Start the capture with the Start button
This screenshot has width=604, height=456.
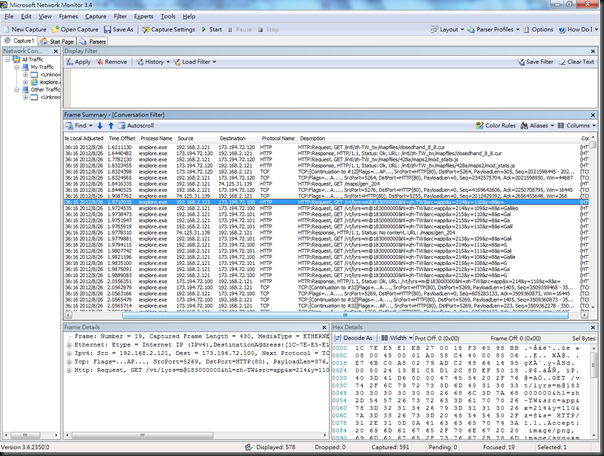tap(212, 30)
